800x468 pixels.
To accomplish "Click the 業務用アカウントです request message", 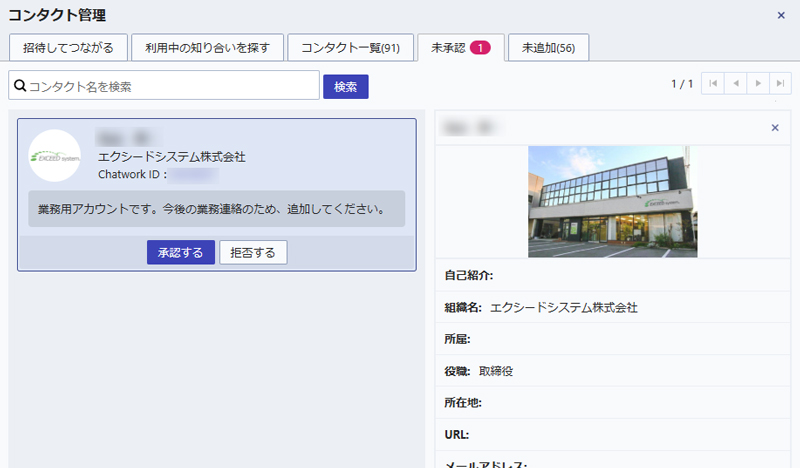I will [x=216, y=209].
